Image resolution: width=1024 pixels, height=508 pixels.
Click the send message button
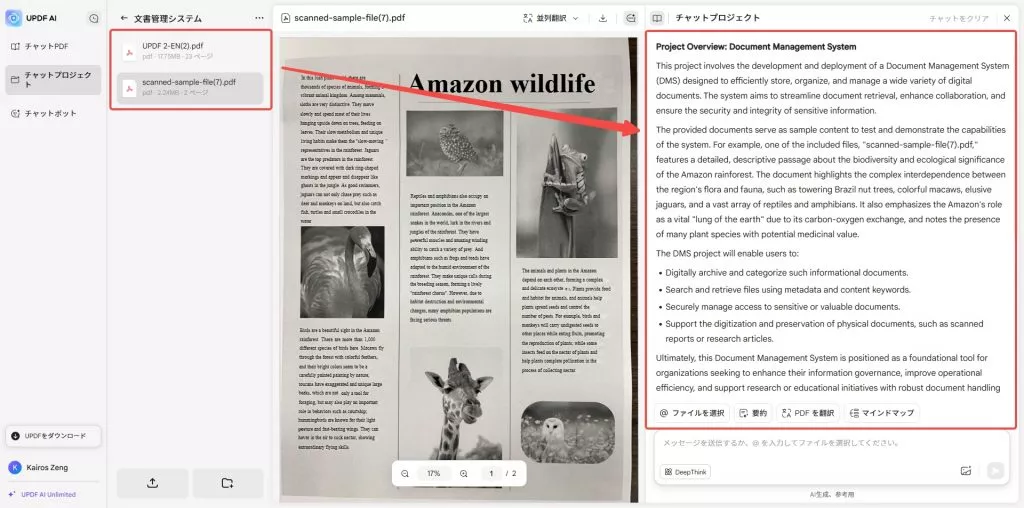(995, 471)
